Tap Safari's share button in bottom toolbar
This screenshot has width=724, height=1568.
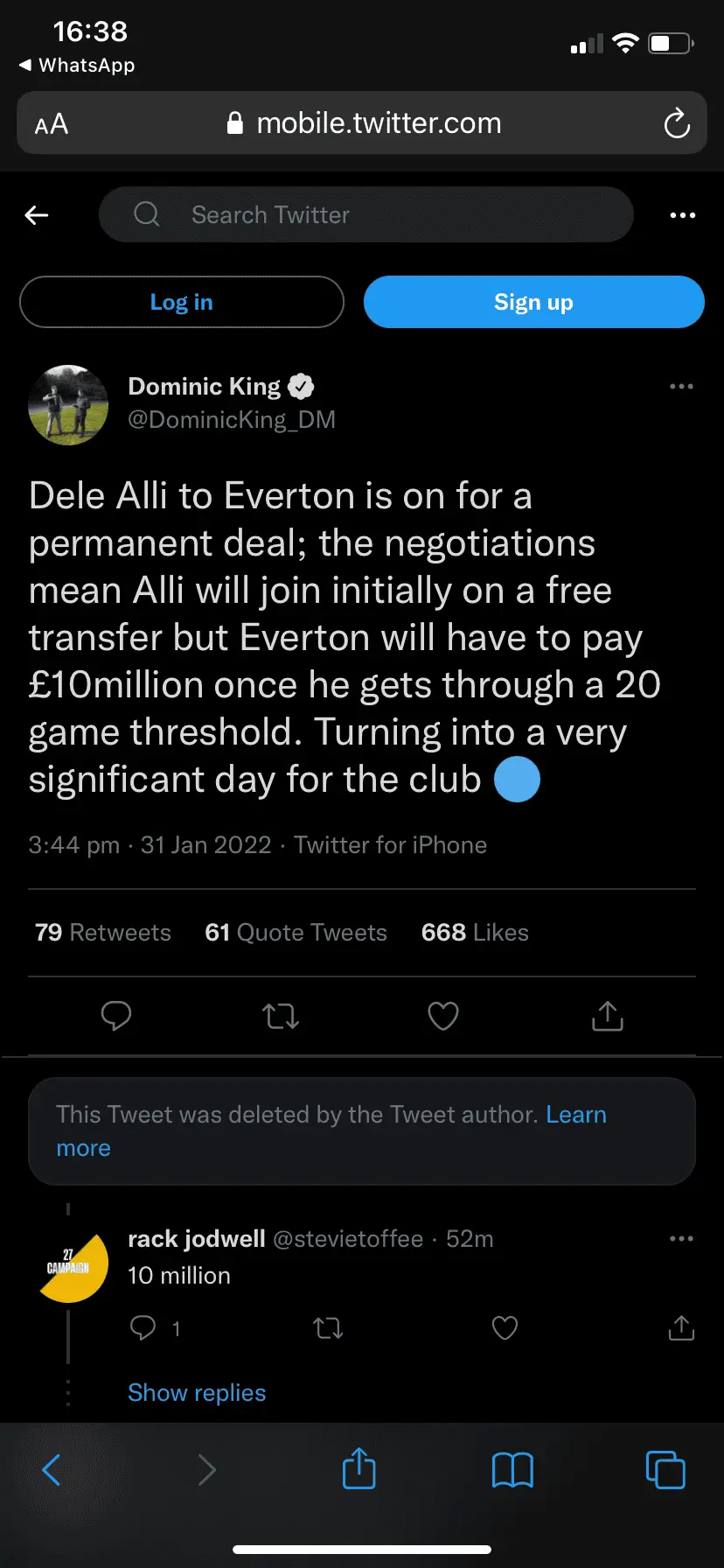click(x=359, y=1470)
